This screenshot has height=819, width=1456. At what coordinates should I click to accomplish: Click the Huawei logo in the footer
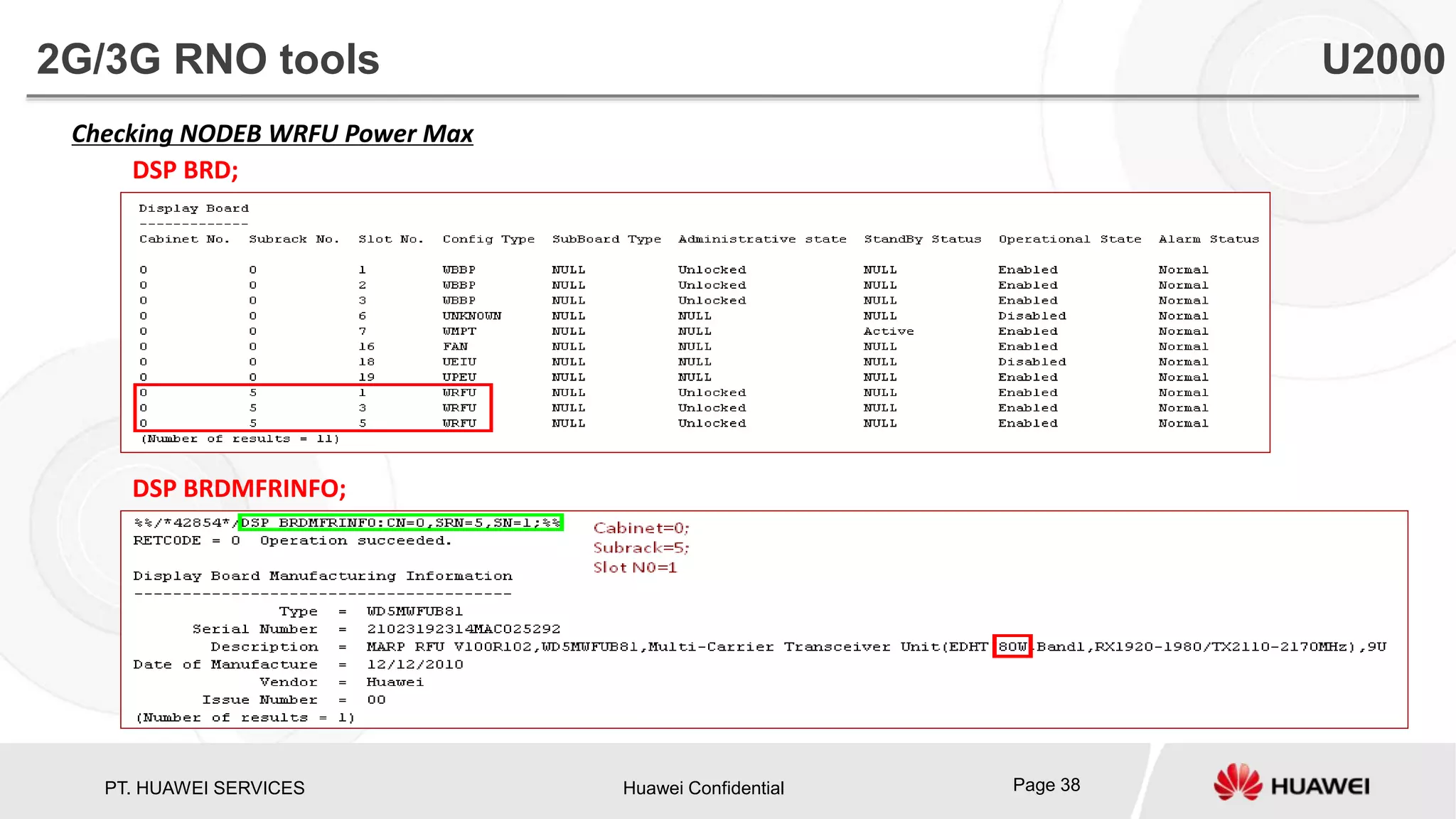click(1291, 783)
